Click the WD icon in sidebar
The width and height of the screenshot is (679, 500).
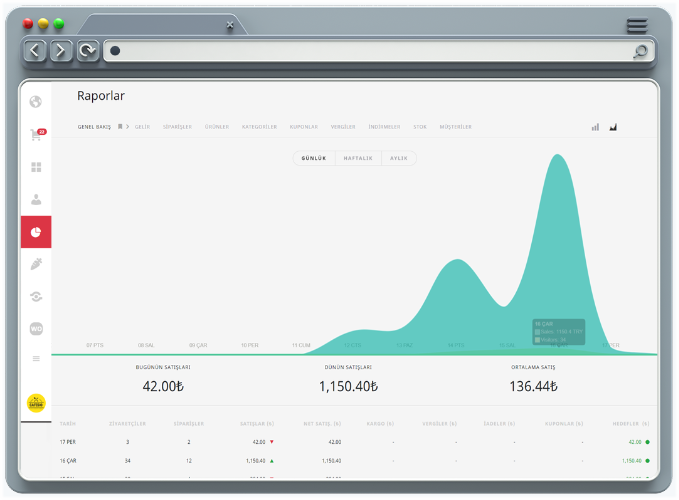click(36, 329)
